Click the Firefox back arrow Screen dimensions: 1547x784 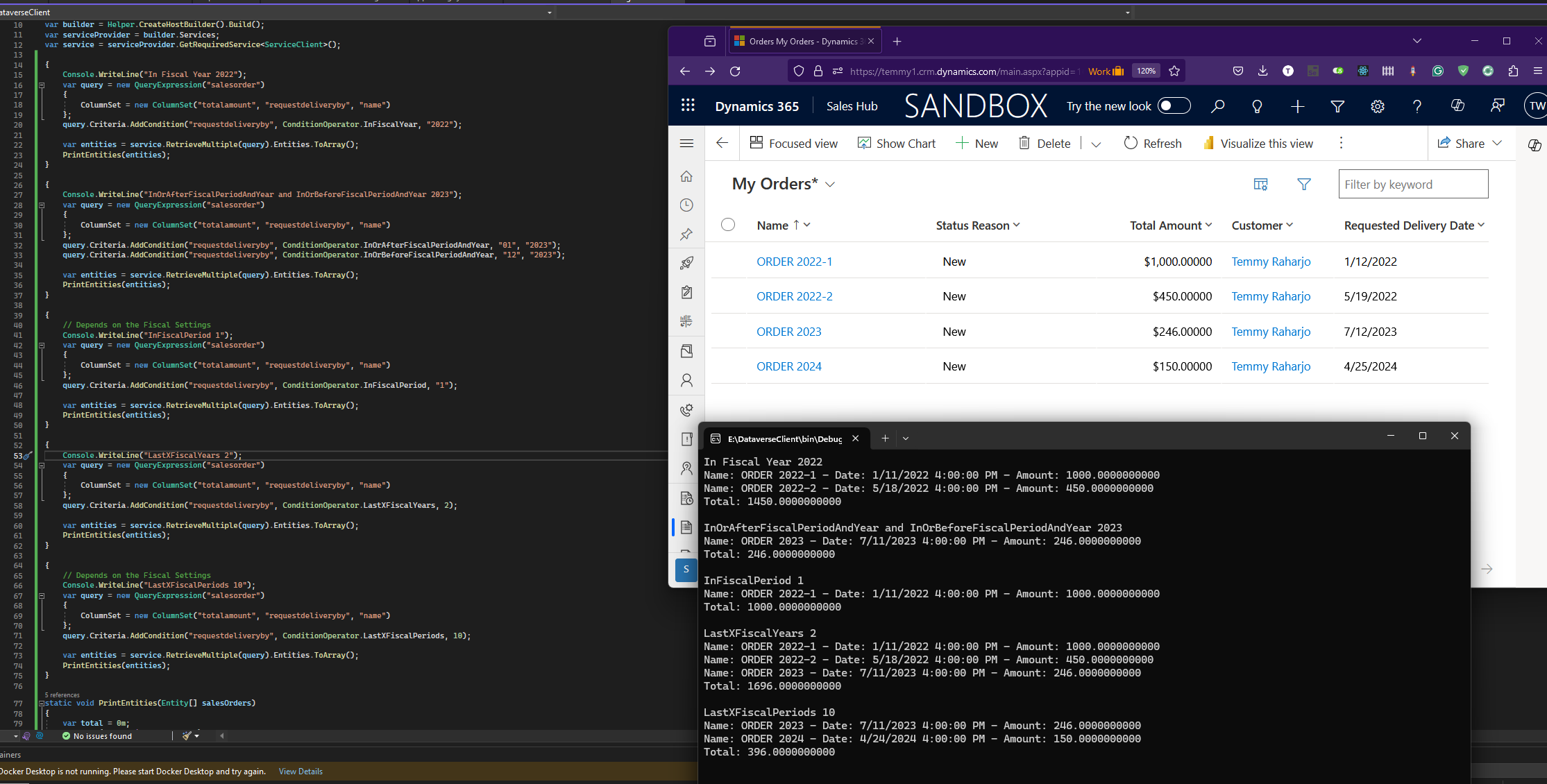[685, 71]
